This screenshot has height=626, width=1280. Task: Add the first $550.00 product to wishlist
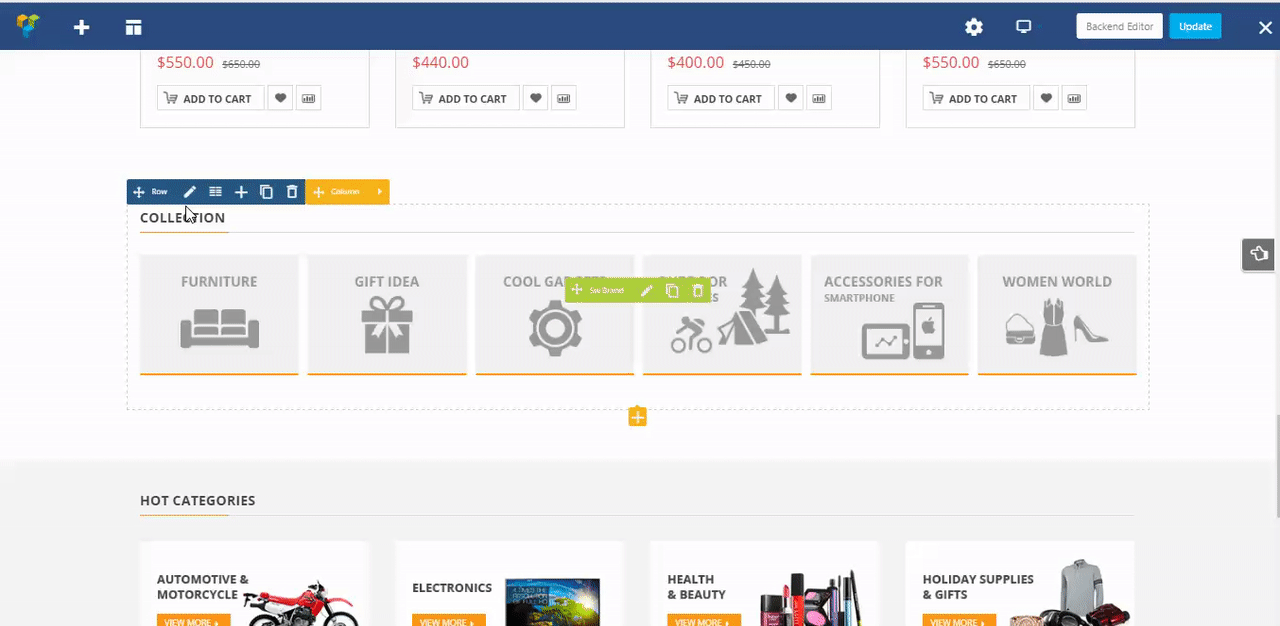pos(281,98)
